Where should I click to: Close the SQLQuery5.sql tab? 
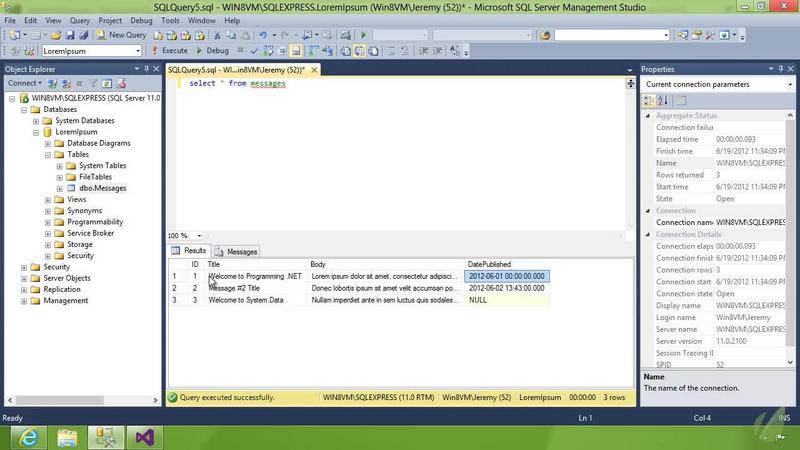click(314, 70)
